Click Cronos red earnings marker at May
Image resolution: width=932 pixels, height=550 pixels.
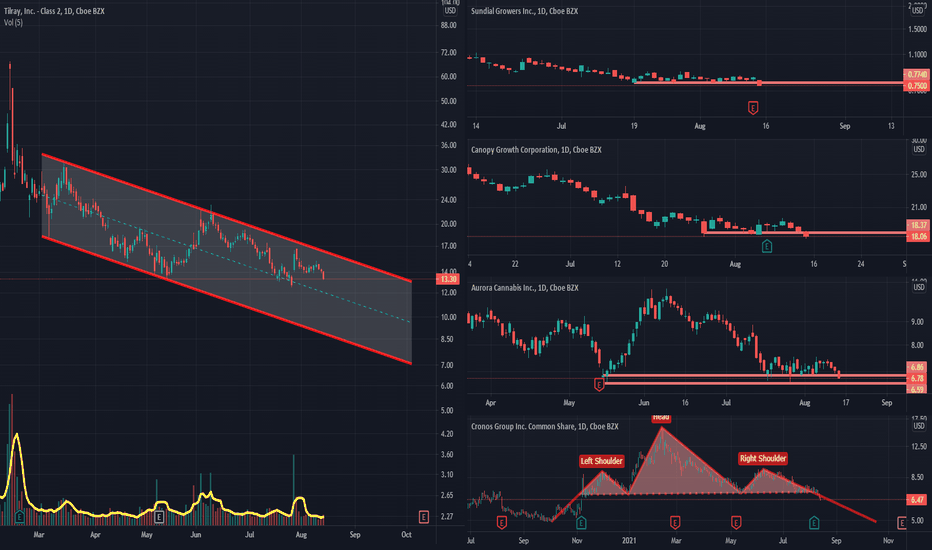tap(736, 523)
